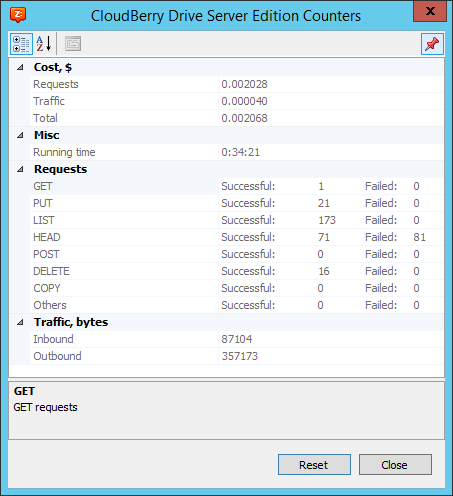Select the HEAD requests row

tap(236, 237)
